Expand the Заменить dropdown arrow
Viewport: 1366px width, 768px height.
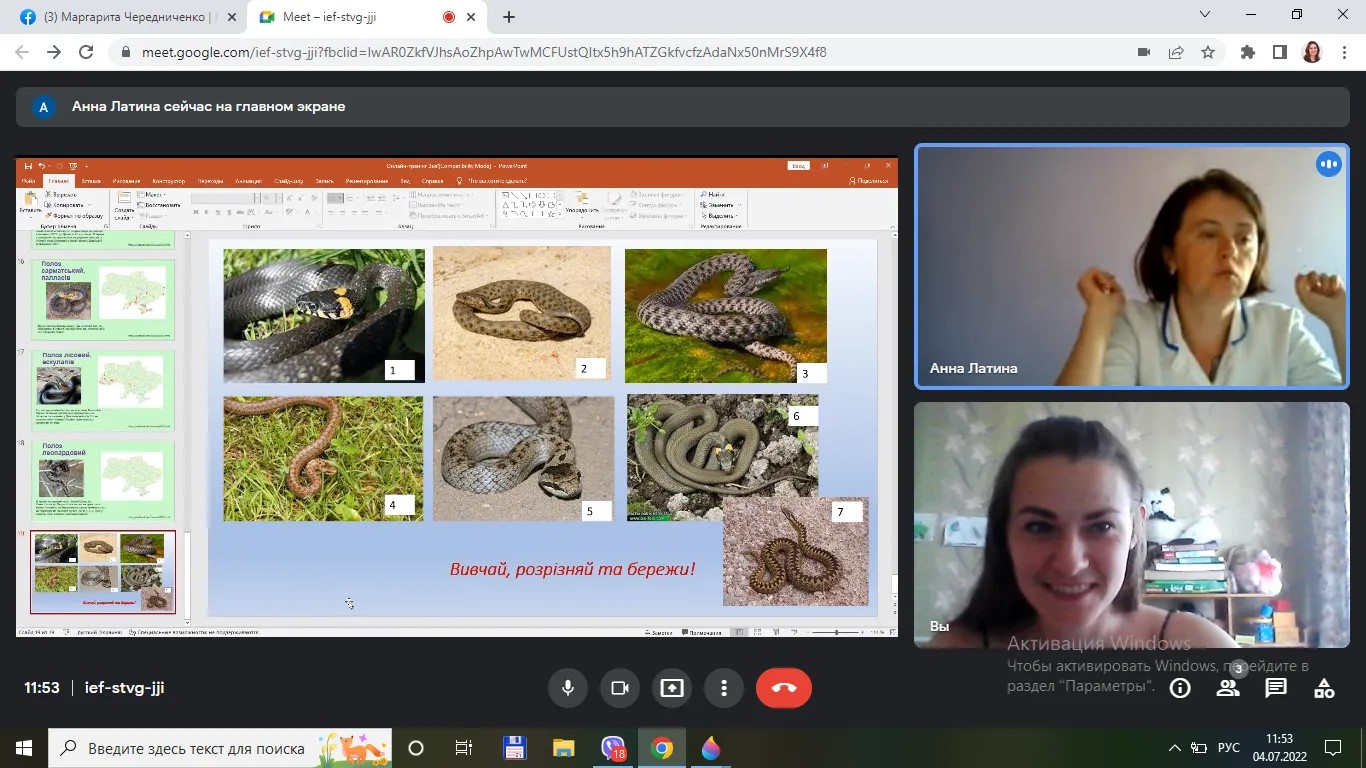741,205
